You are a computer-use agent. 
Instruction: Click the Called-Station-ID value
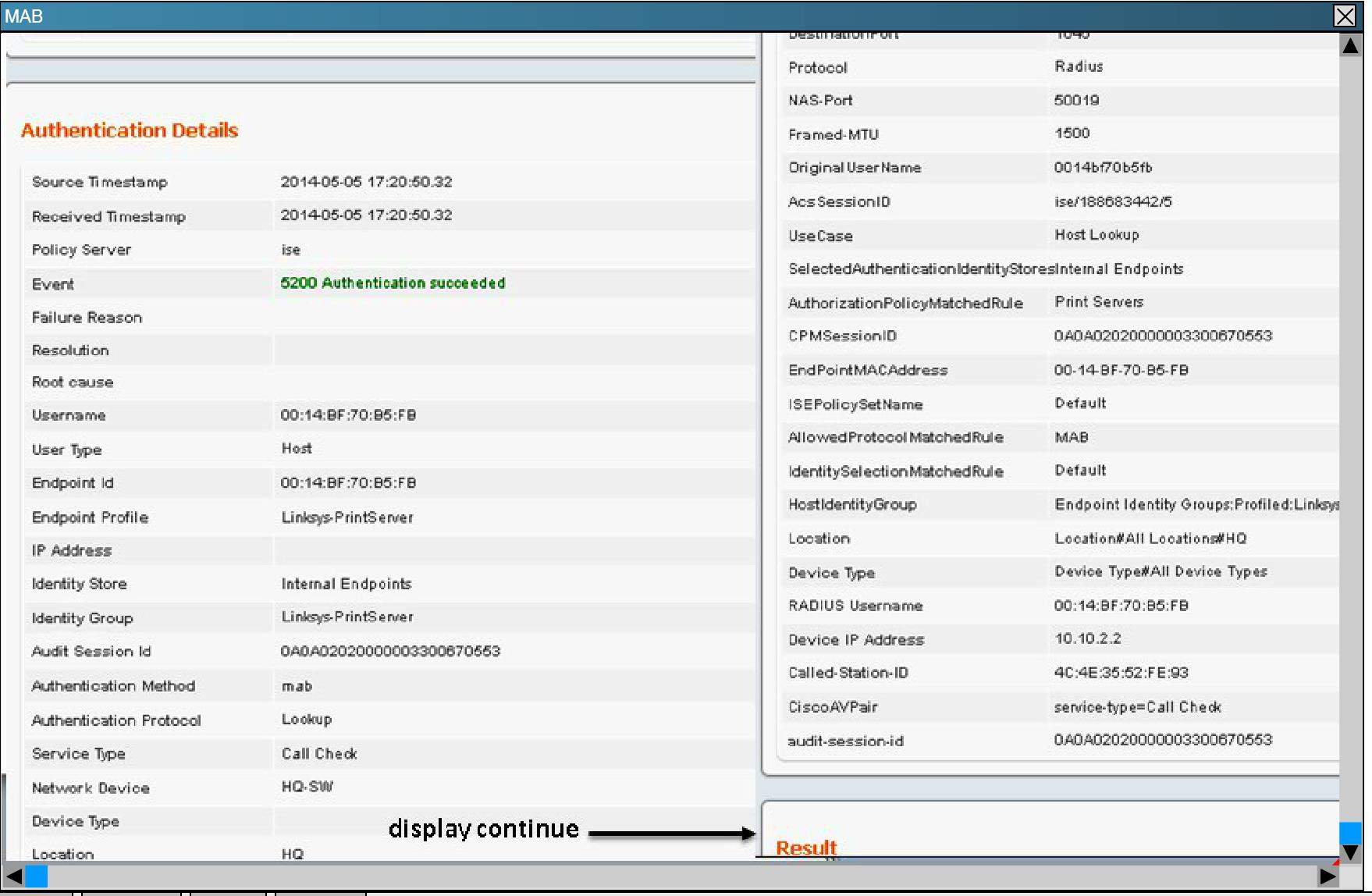(x=1121, y=673)
